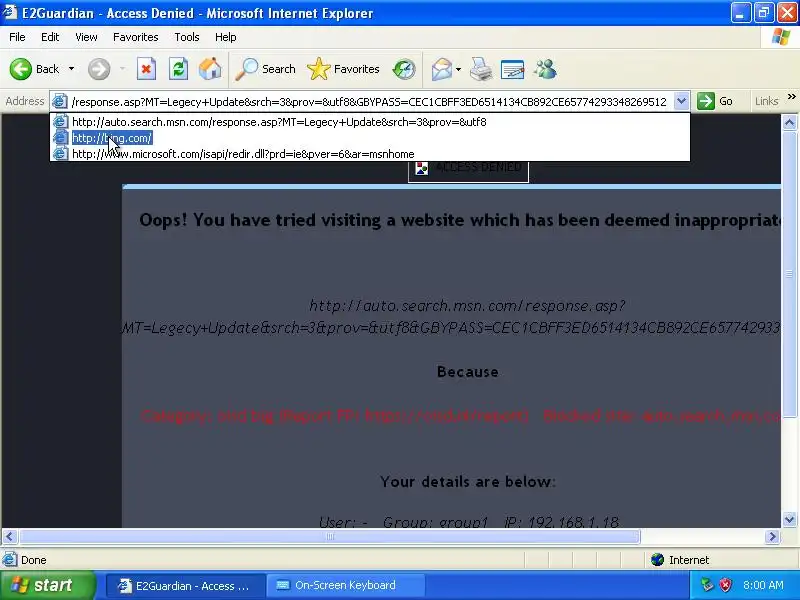Click the vertical scrollbar down arrow
The image size is (800, 600).
click(789, 520)
